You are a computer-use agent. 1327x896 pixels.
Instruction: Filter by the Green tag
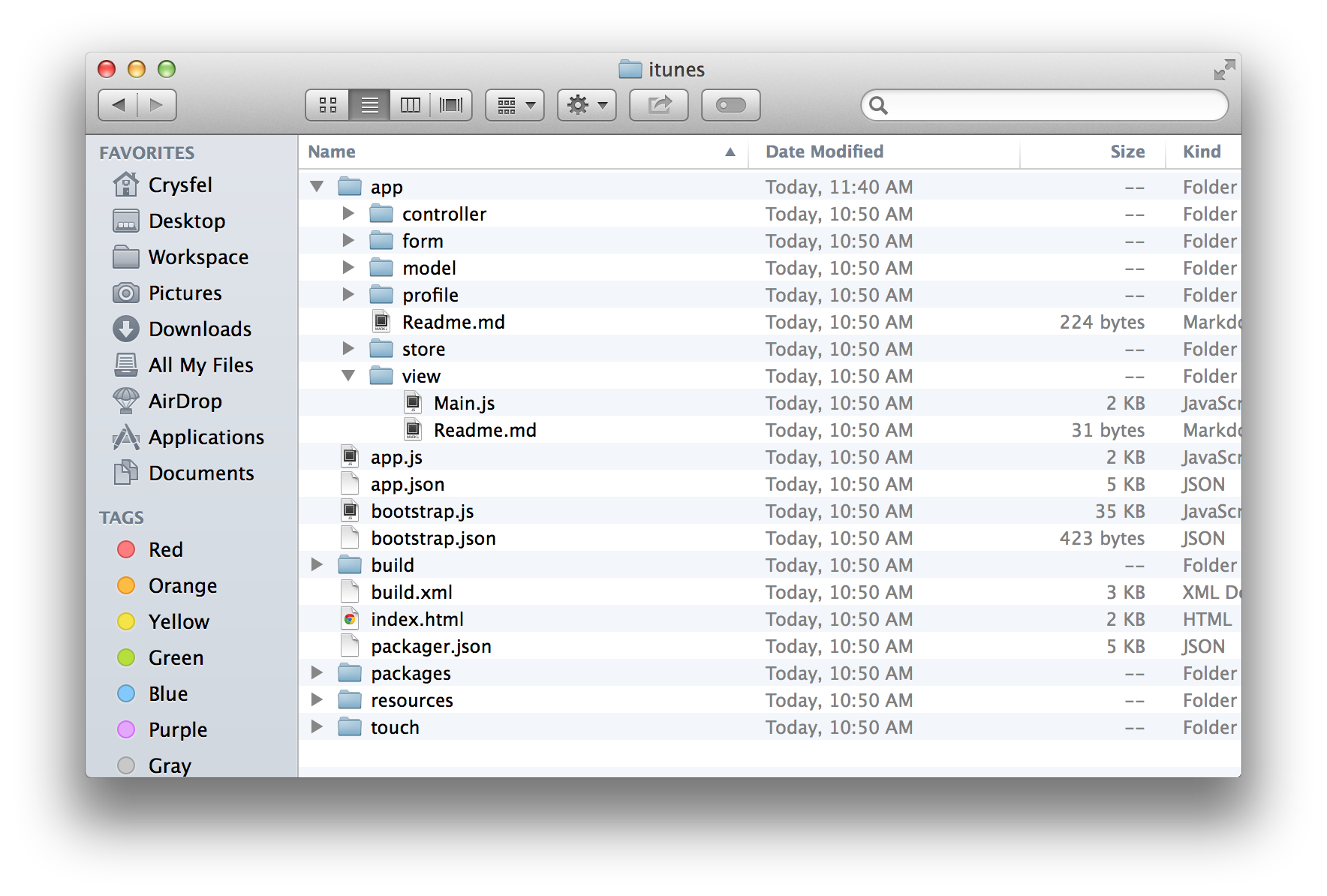coord(161,657)
